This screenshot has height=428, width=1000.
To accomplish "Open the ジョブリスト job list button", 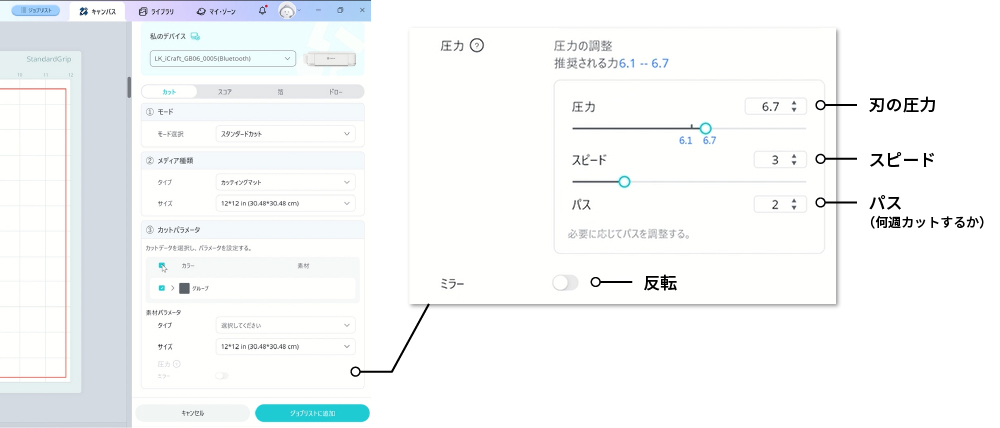I will point(36,10).
